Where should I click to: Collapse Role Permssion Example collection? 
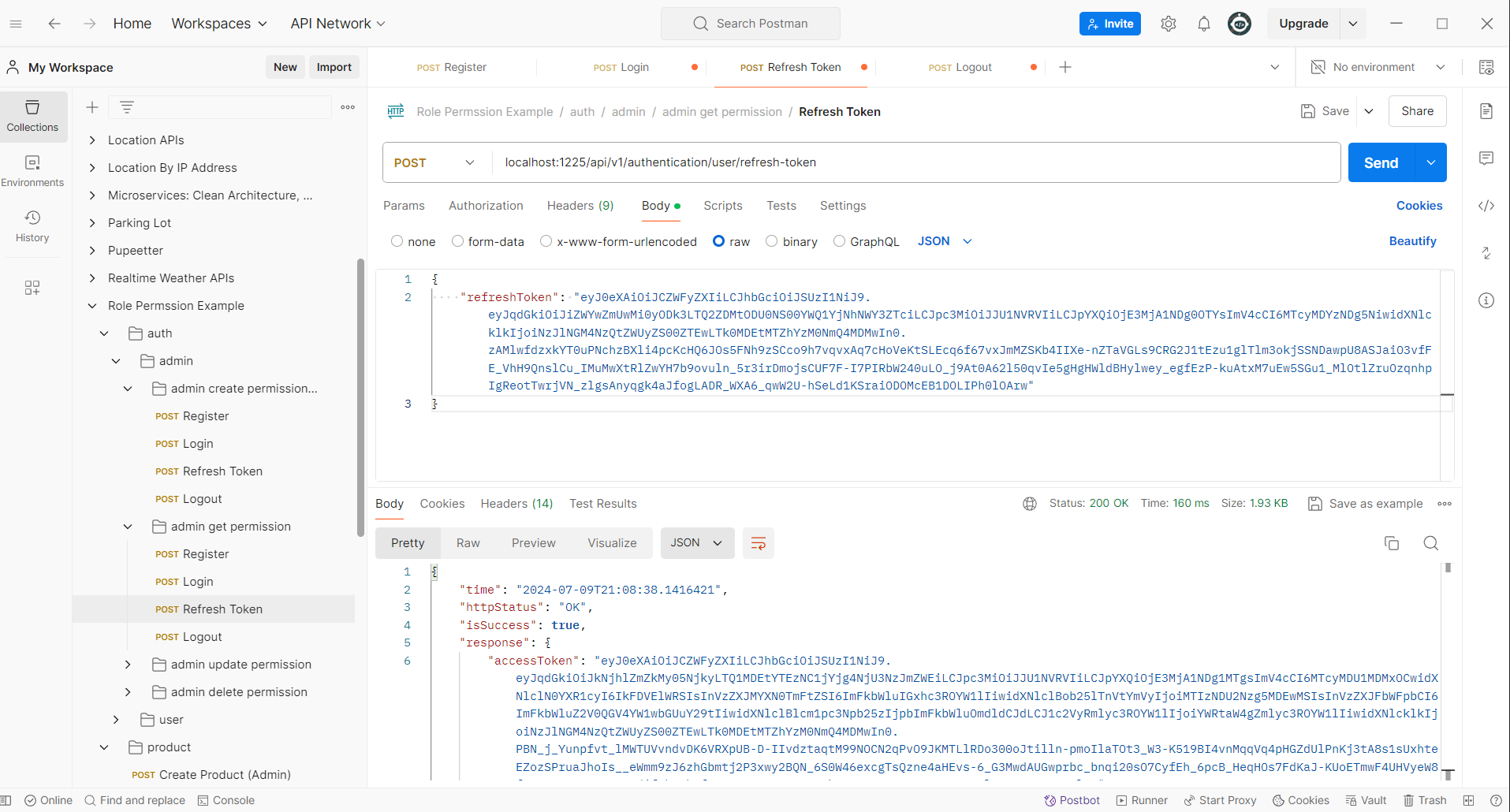[92, 306]
